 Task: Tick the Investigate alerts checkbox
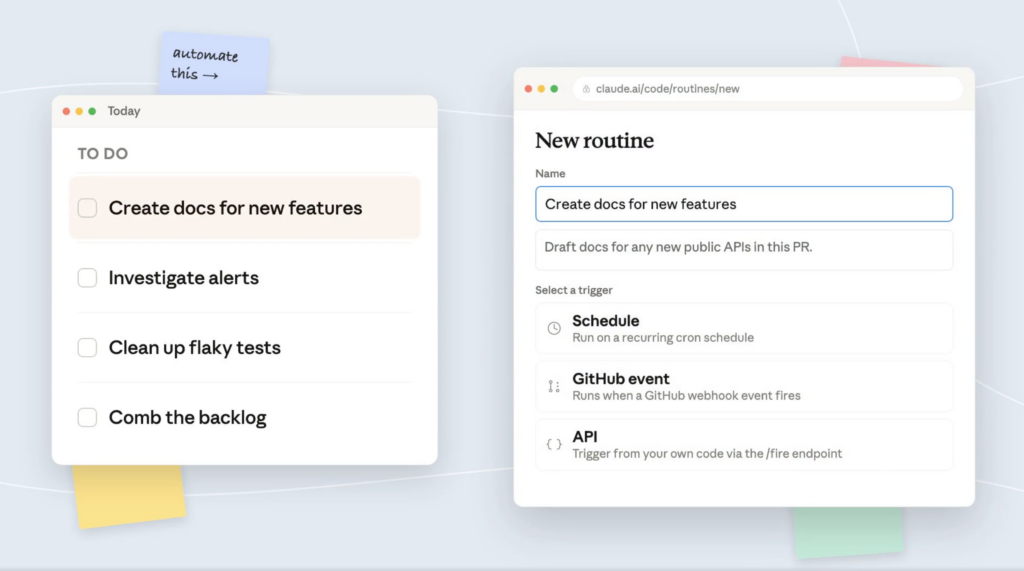coord(88,278)
